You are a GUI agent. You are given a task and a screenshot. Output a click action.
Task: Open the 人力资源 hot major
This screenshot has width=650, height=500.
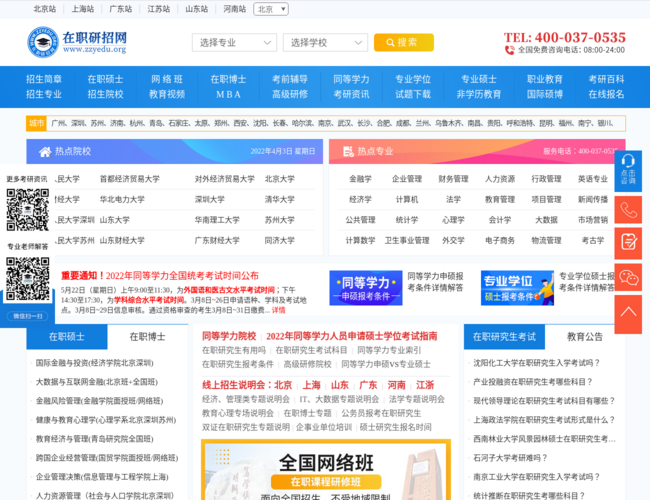500,179
